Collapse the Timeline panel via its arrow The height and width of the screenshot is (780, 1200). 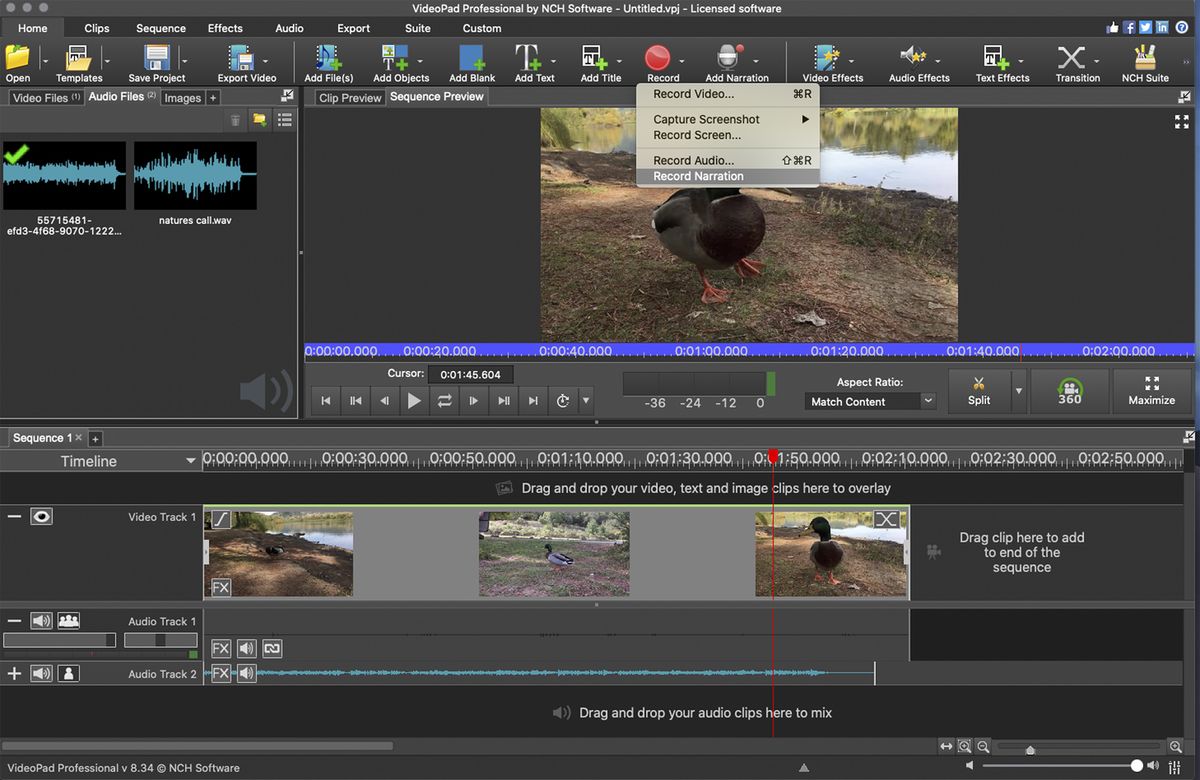[x=190, y=461]
